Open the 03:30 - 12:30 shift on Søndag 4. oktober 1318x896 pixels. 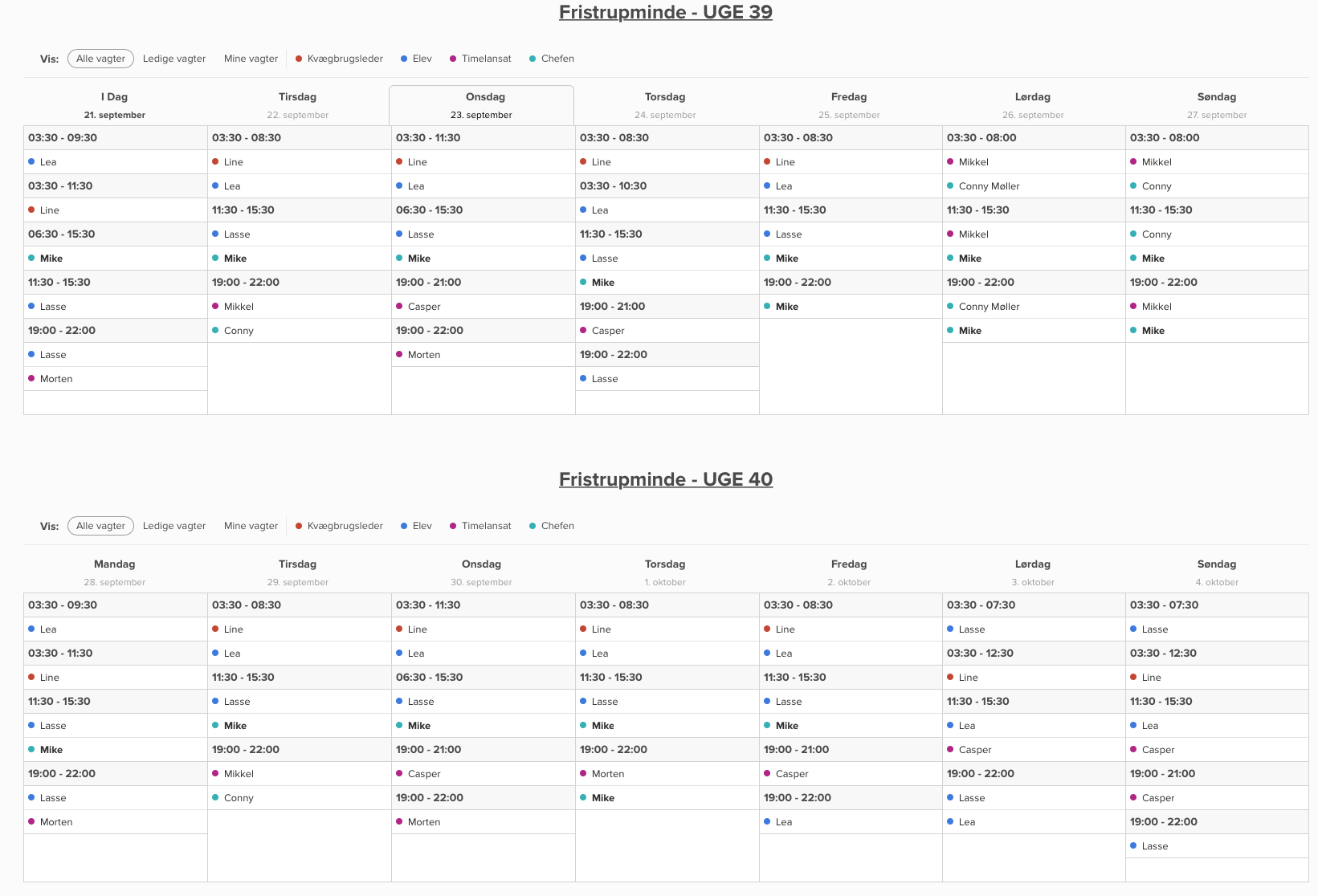pyautogui.click(x=1163, y=654)
